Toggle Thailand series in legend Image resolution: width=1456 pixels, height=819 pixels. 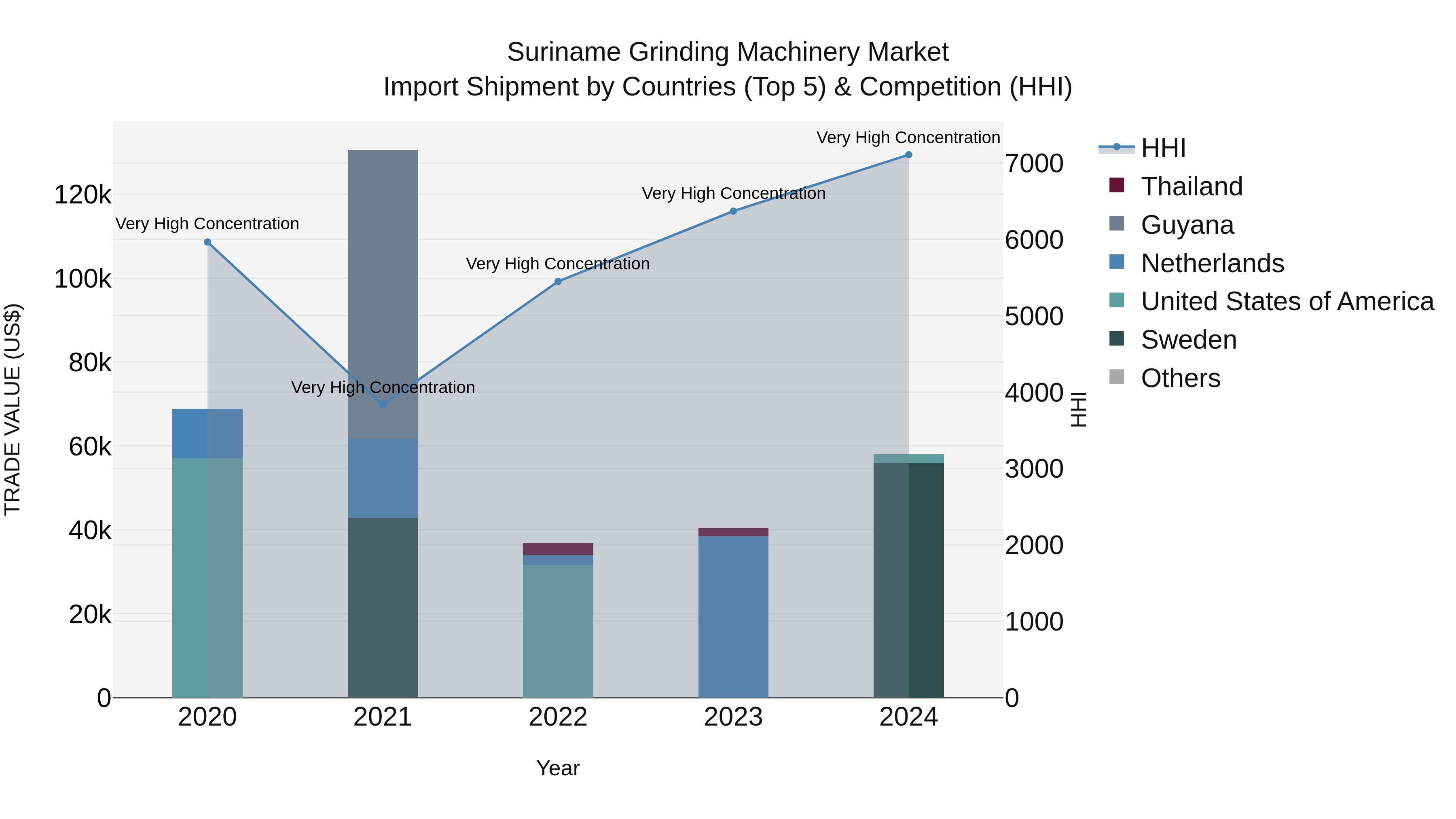pos(1176,186)
